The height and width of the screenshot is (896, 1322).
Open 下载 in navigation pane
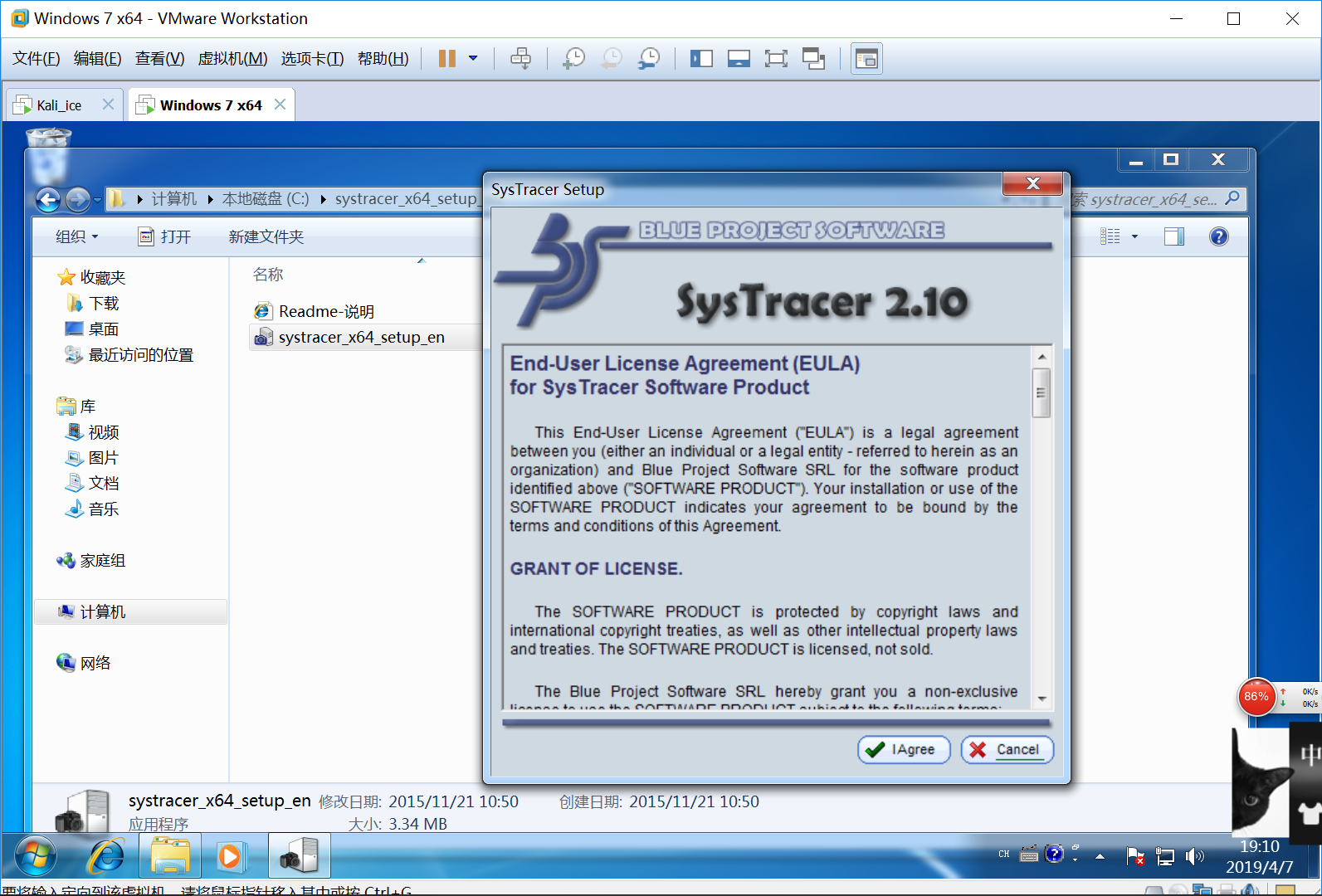coord(92,303)
